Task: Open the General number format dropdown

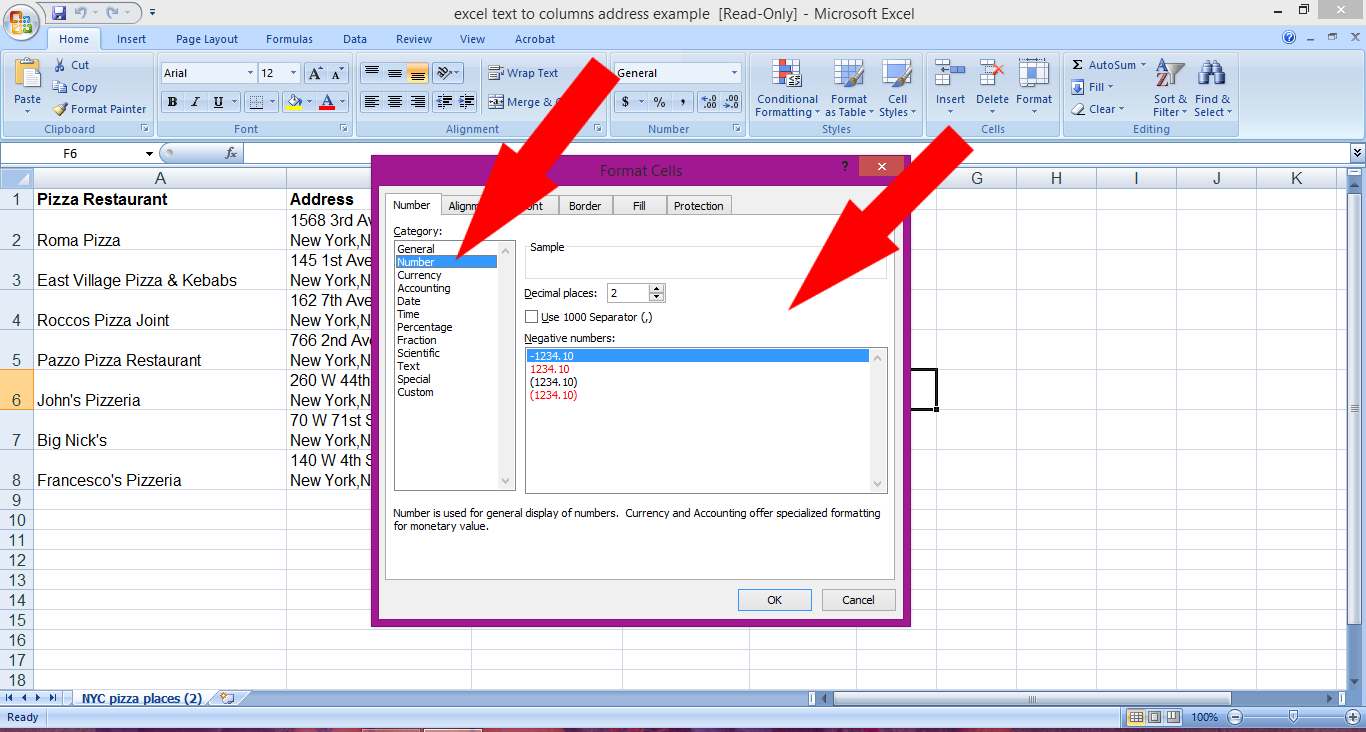Action: click(735, 72)
